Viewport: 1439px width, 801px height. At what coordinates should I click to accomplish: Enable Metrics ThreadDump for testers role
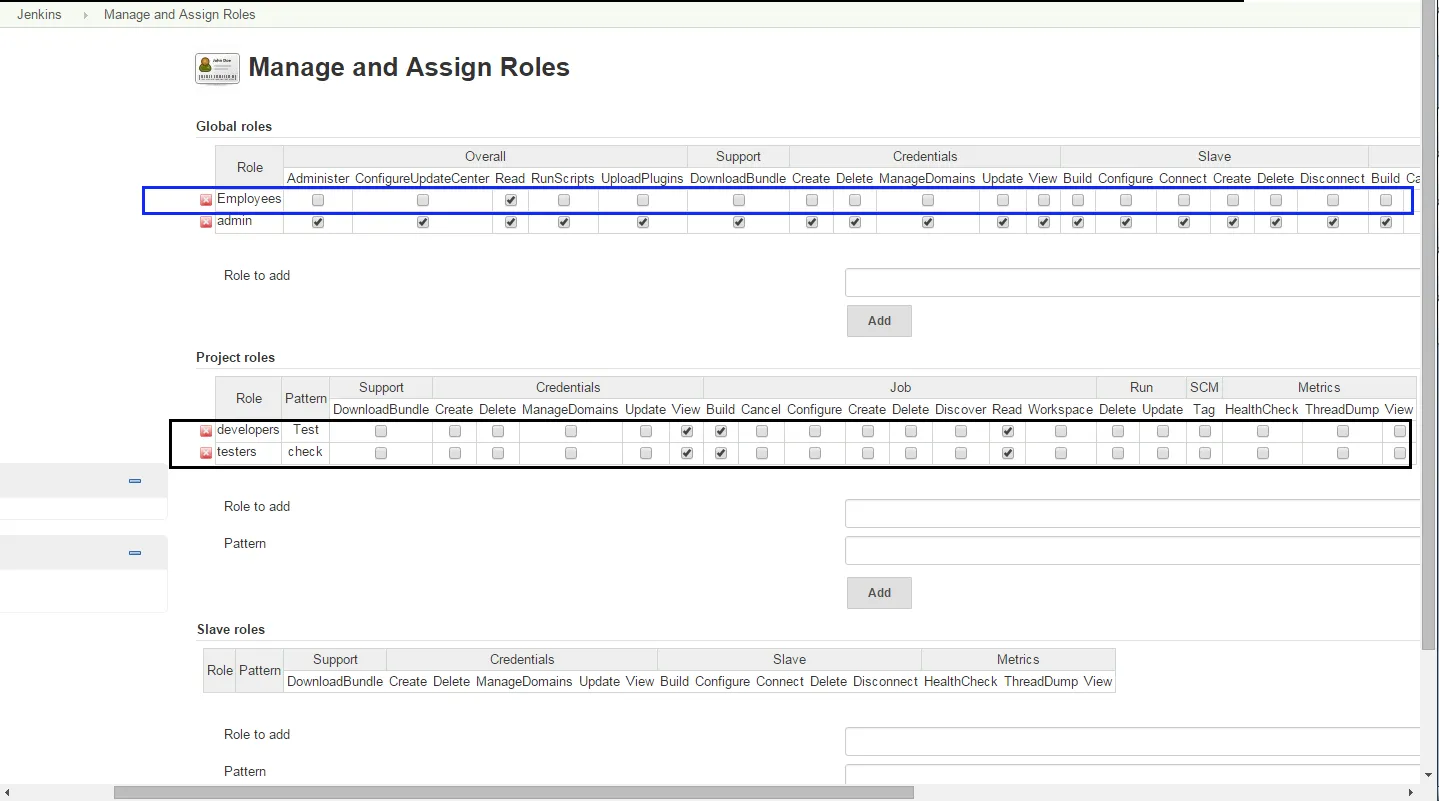point(1343,453)
